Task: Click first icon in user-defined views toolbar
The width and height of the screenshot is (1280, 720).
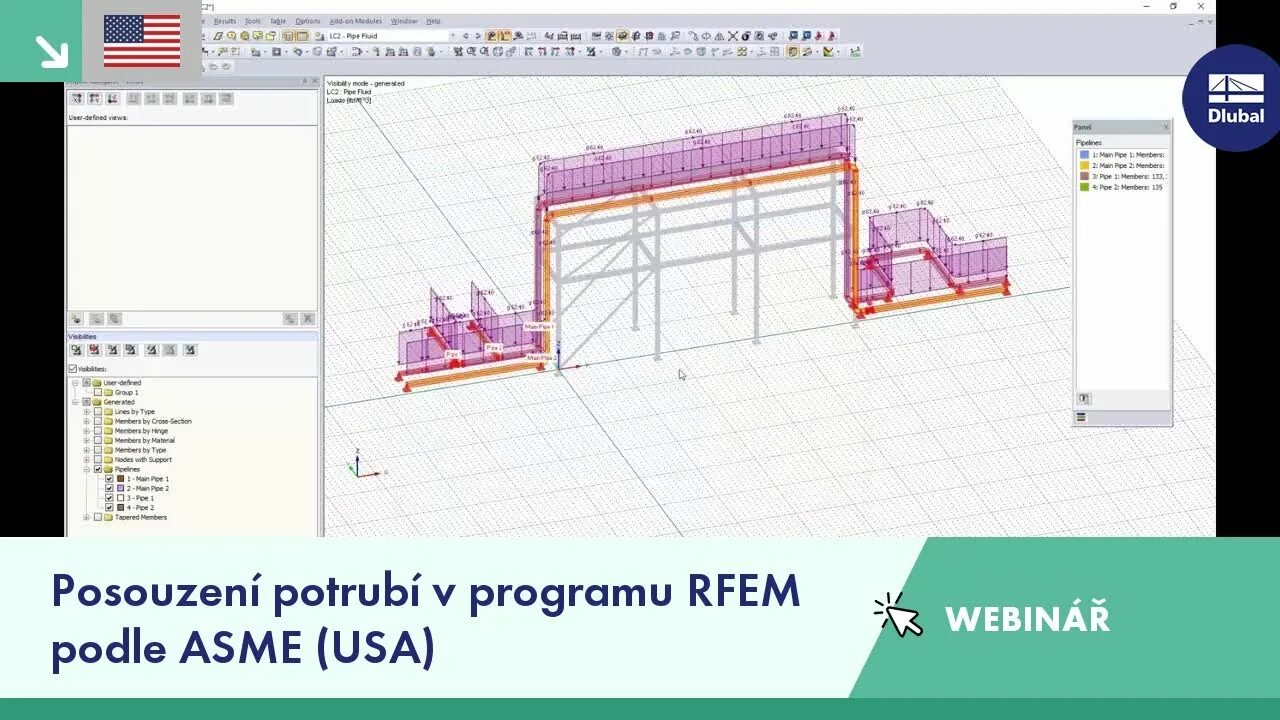Action: [76, 99]
